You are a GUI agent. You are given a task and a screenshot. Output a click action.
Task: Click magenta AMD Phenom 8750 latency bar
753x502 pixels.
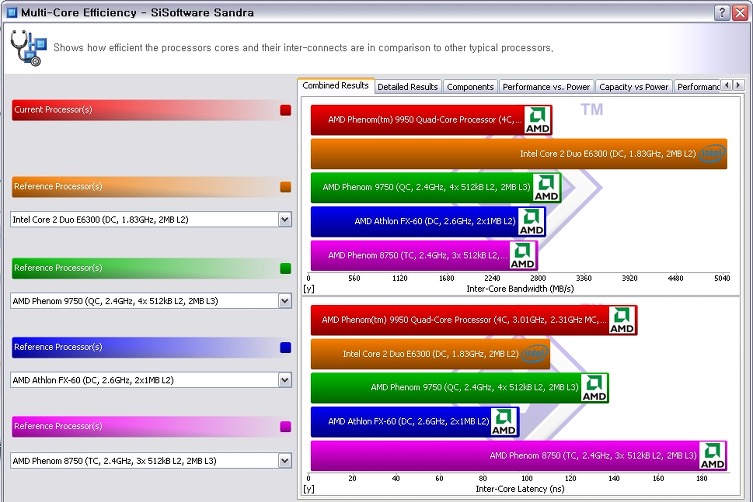click(519, 456)
